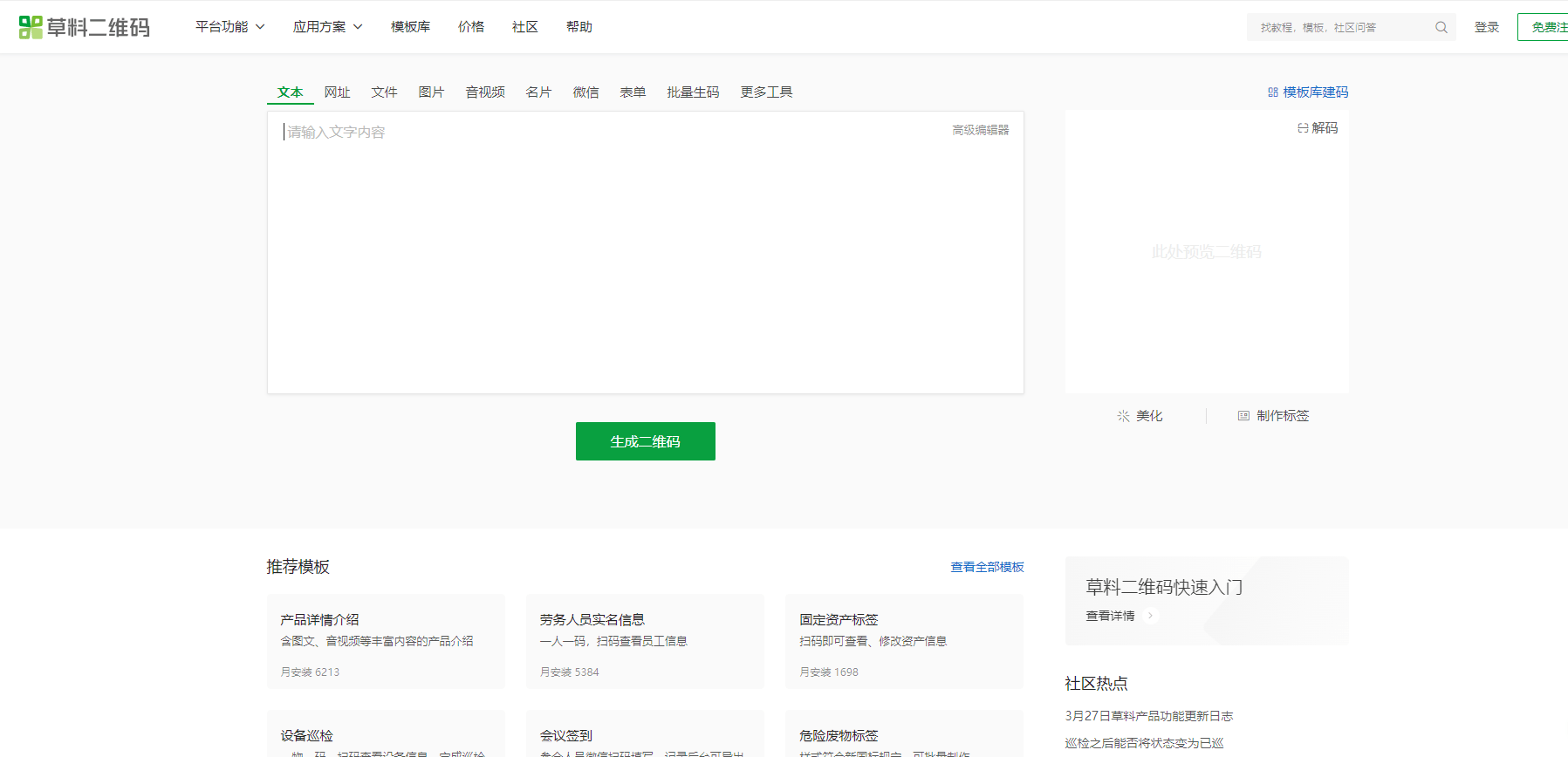The width and height of the screenshot is (1568, 757).
Task: Click the search magnifier icon
Action: tap(1441, 27)
